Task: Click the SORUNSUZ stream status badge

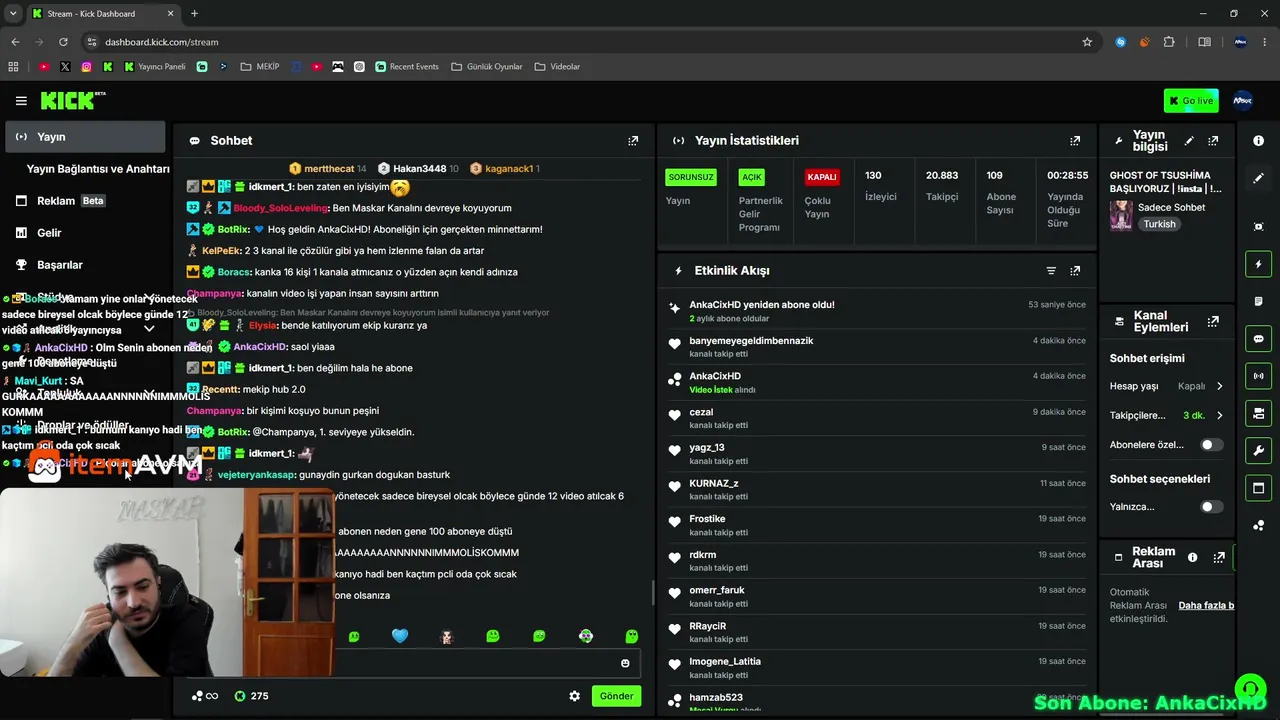Action: pos(691,177)
